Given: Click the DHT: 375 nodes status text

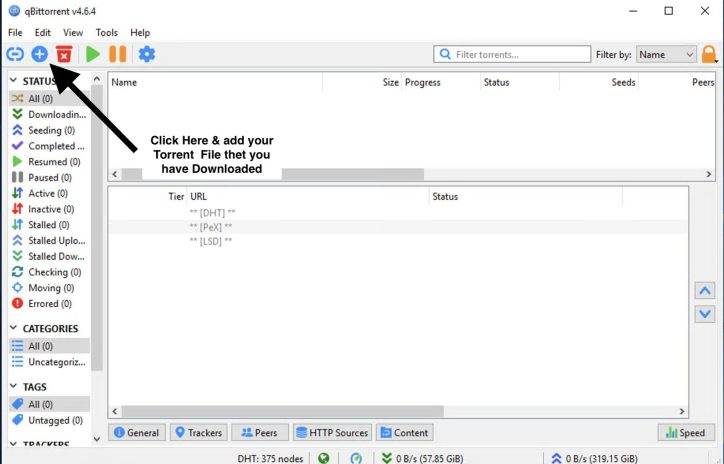Looking at the screenshot, I should point(270,458).
